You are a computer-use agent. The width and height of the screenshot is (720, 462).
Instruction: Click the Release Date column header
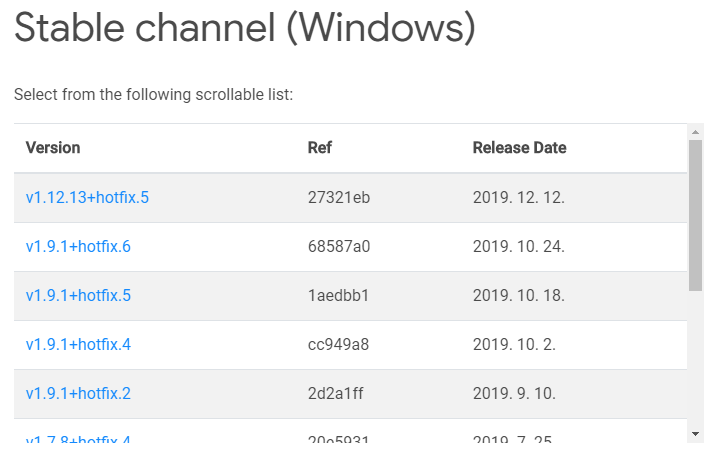click(519, 148)
